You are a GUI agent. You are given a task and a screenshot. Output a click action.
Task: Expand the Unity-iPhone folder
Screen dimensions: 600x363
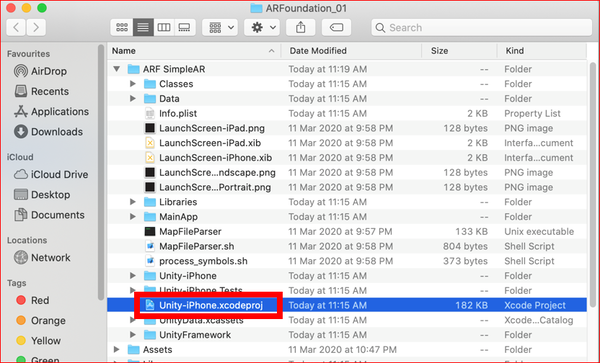[x=133, y=276]
